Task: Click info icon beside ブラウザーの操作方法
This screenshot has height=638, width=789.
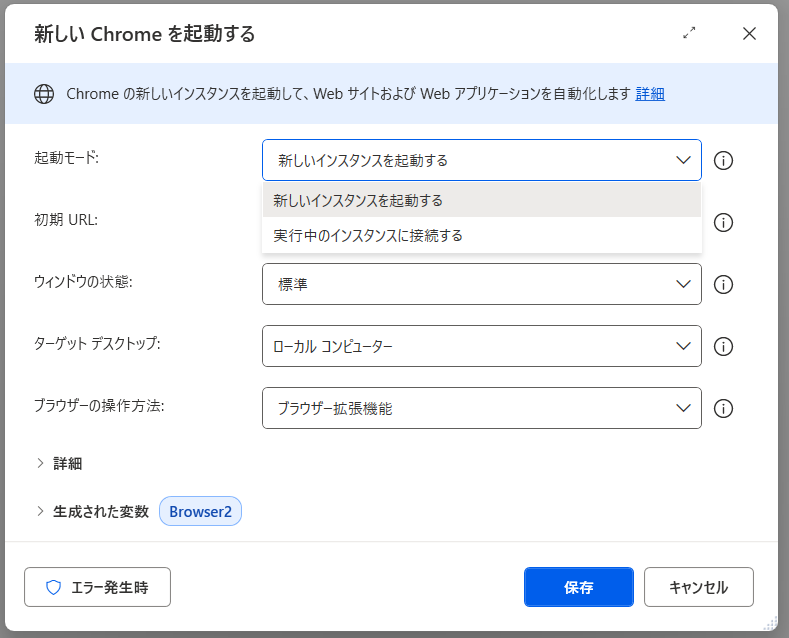Action: (x=724, y=408)
